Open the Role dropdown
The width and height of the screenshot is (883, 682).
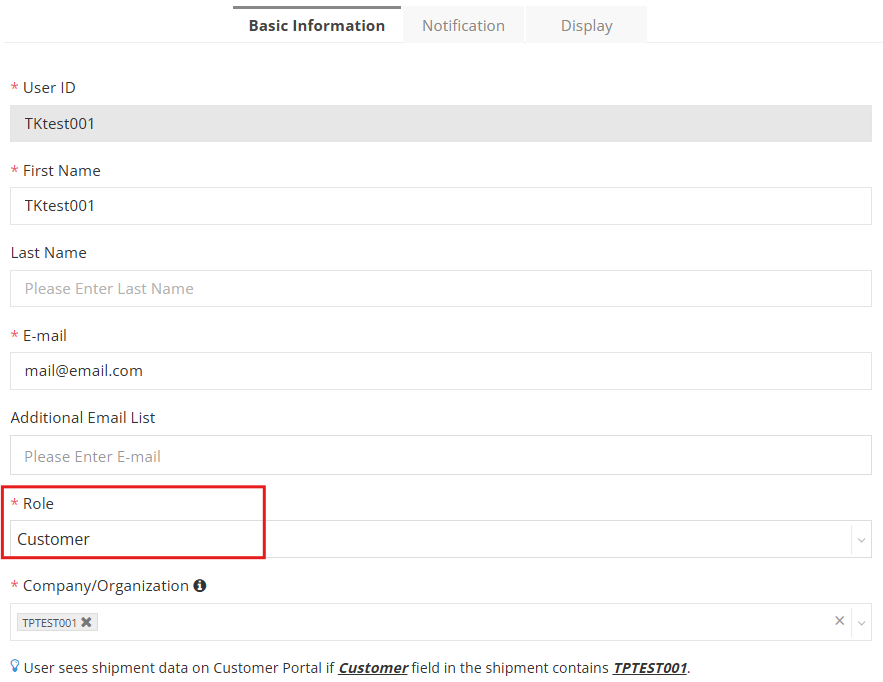(x=861, y=539)
